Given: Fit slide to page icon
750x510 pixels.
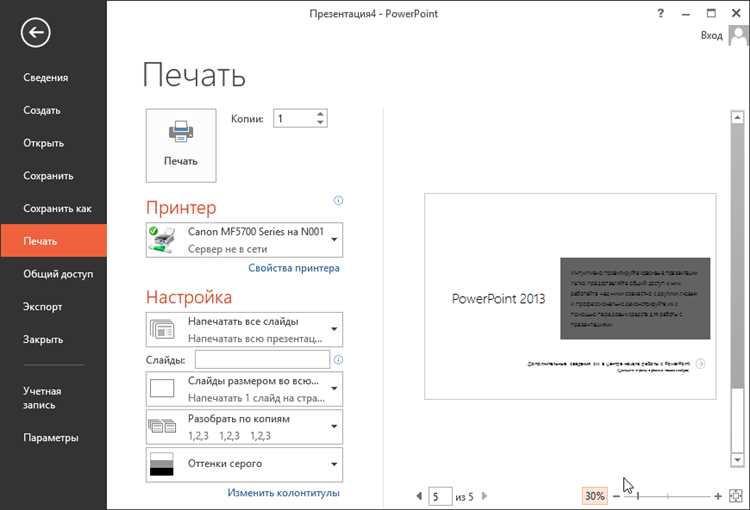Looking at the screenshot, I should point(736,496).
